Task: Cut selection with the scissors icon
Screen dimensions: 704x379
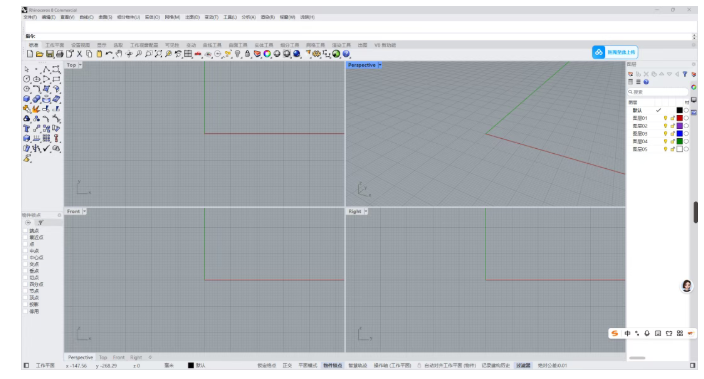Action: coord(79,54)
